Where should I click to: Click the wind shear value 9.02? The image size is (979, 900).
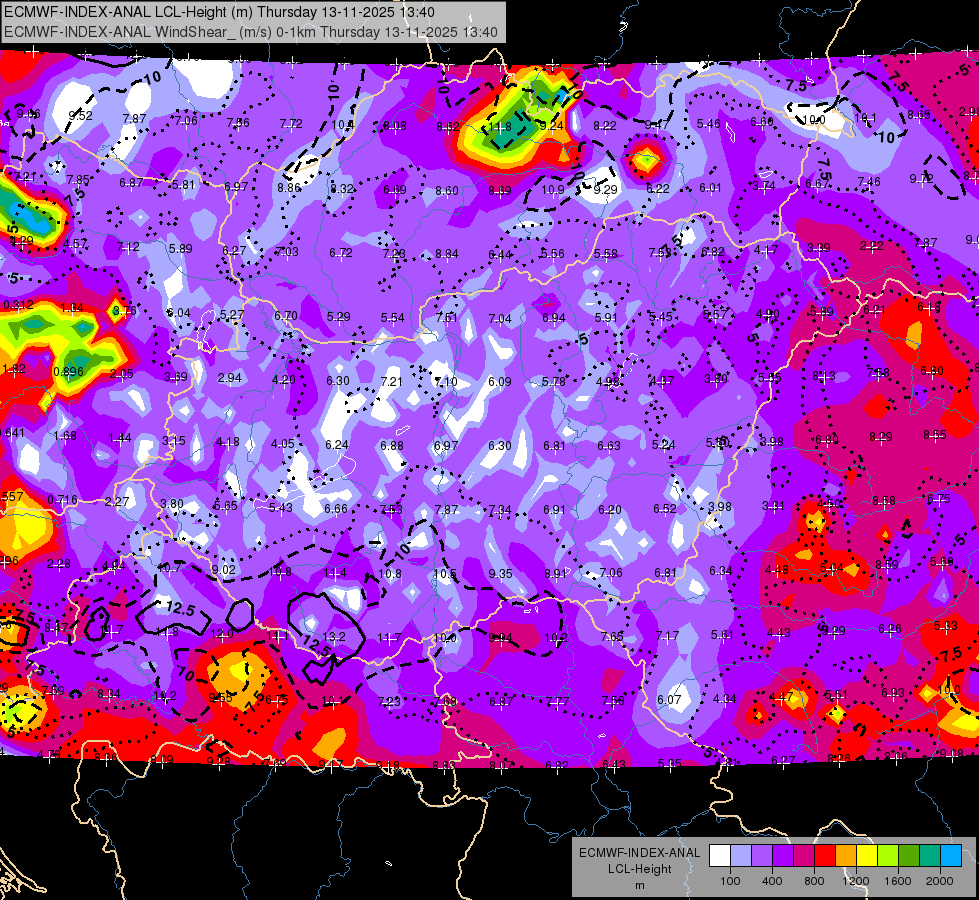[223, 570]
